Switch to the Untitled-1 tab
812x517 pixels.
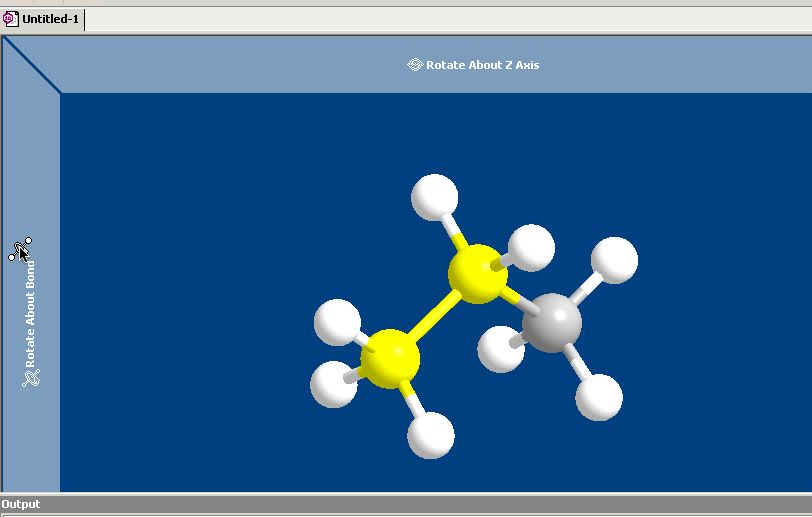coord(49,19)
